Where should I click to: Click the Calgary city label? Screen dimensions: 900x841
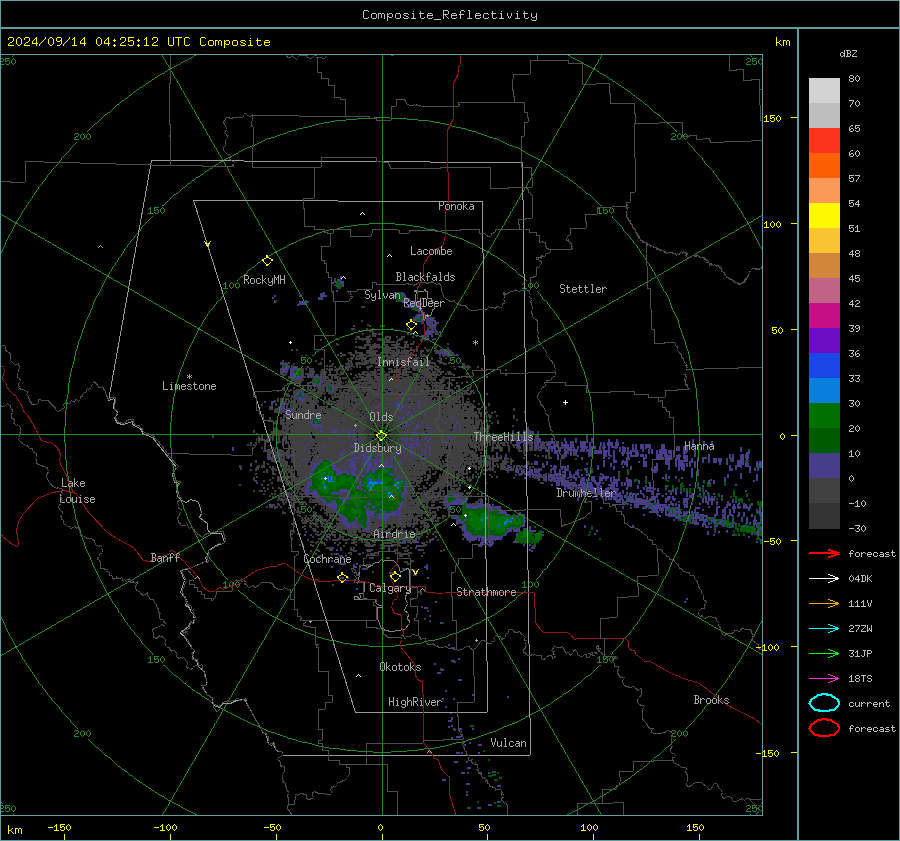coord(390,588)
